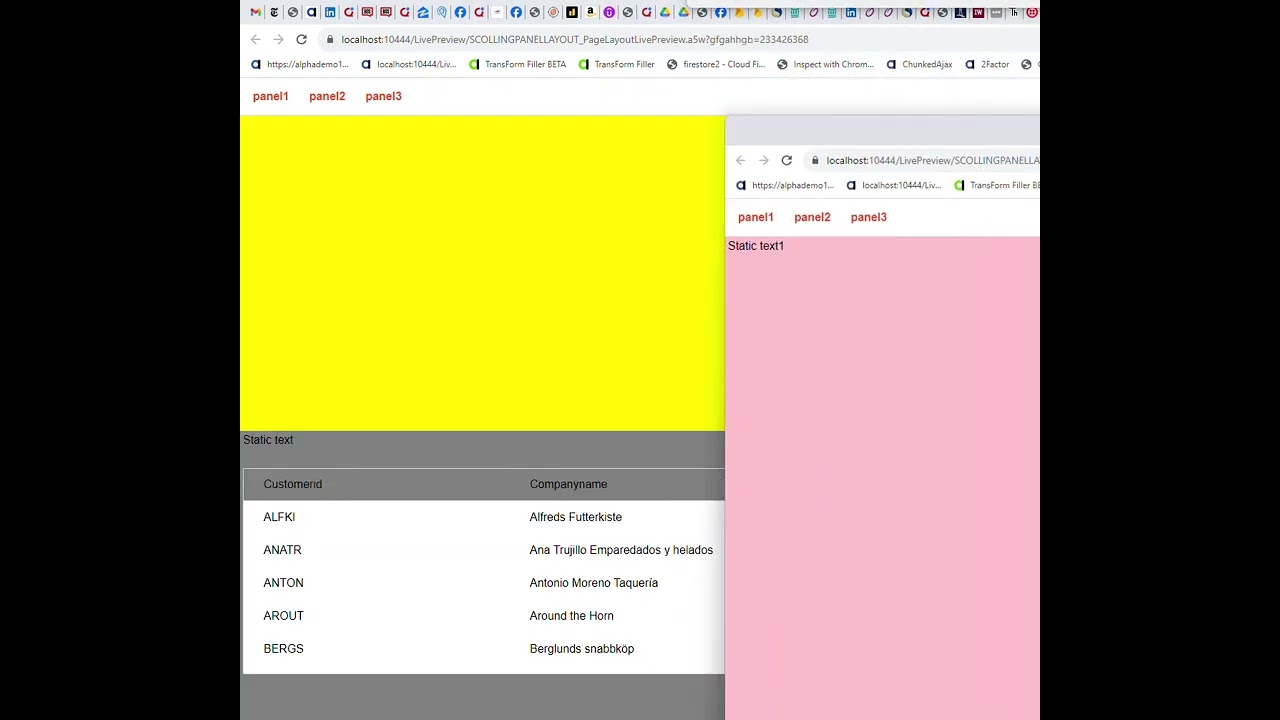Click Back arrow in left main window
Viewport: 1280px width, 720px height.
pyautogui.click(x=256, y=39)
